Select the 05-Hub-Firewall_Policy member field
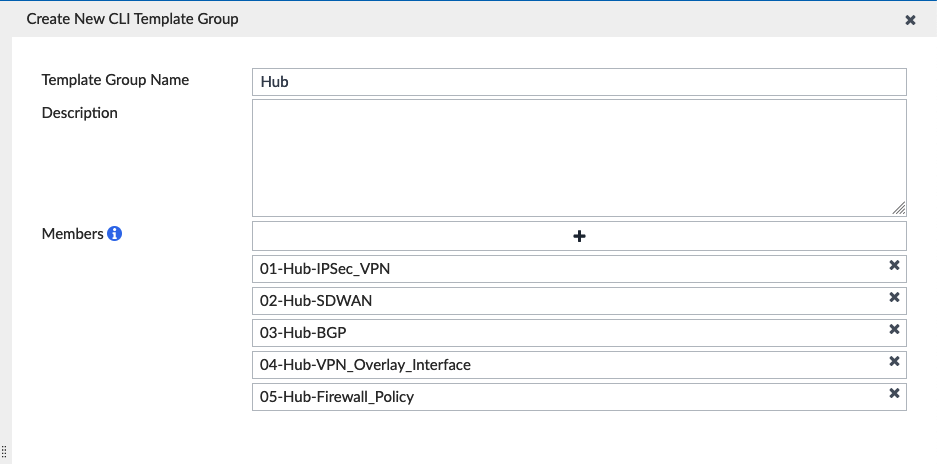Viewport: 937px width, 464px height. [560, 396]
